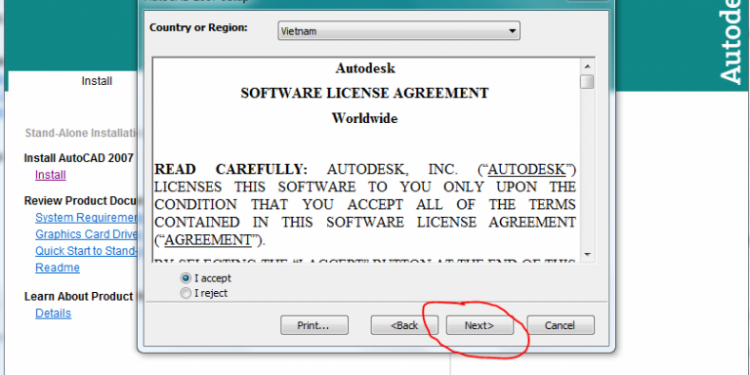Click the license agreement scrollbar thumb

tap(587, 82)
